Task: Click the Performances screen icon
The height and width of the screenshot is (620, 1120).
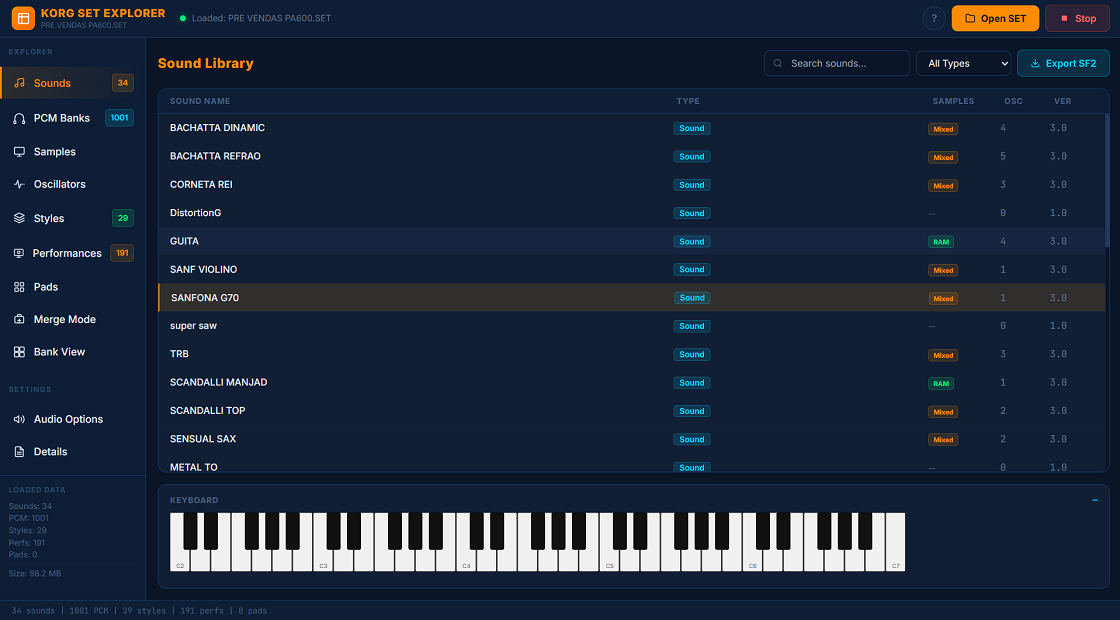Action: point(19,254)
